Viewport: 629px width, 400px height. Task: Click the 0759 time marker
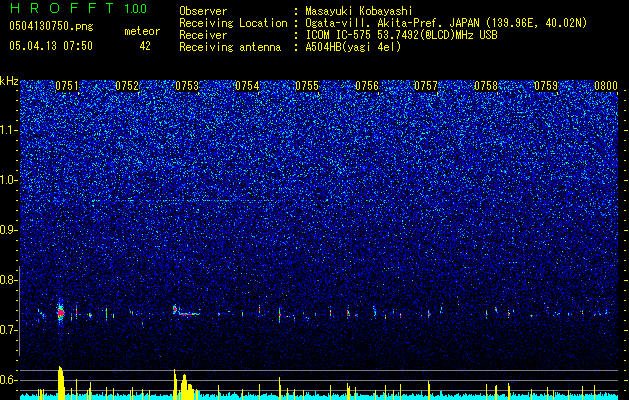point(546,86)
